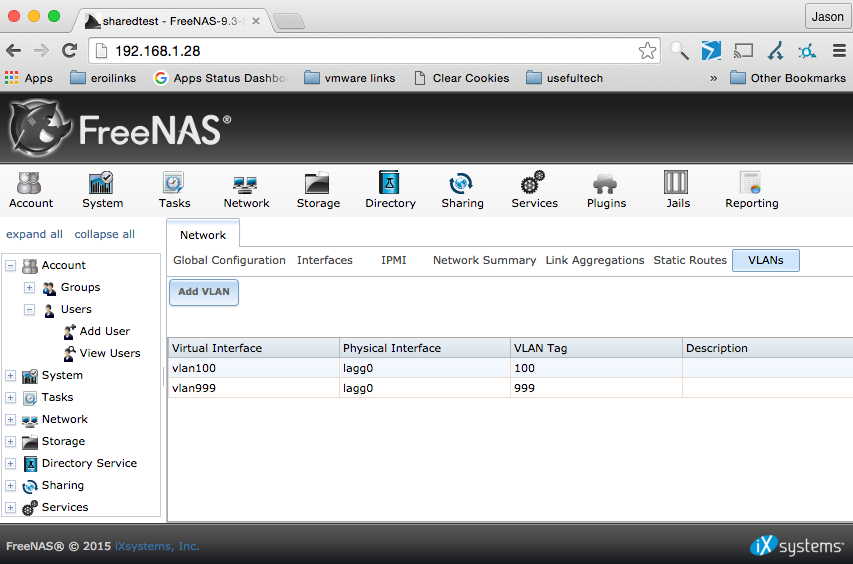The height and width of the screenshot is (564, 853).
Task: Click the View Users tree icon
Action: click(x=69, y=354)
